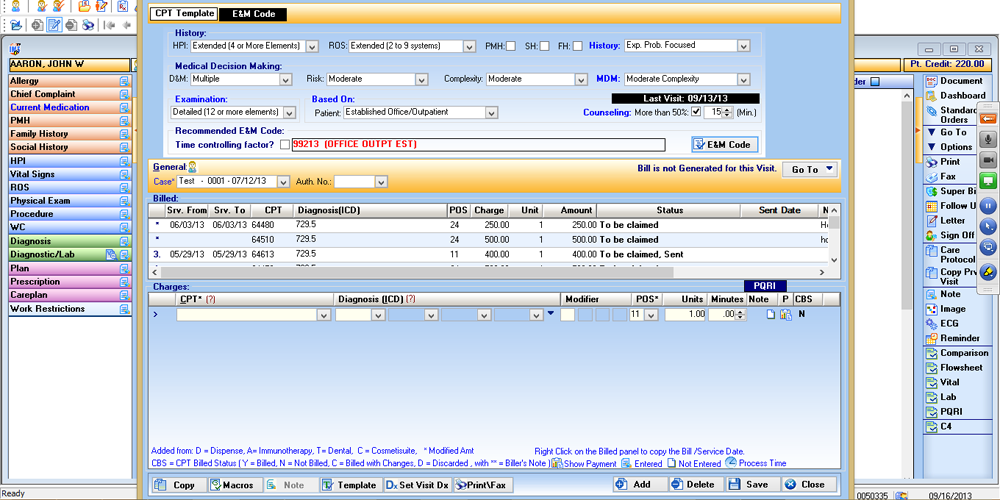Screen dimensions: 1000x500
Task: Click the Add button
Action: pos(640,485)
